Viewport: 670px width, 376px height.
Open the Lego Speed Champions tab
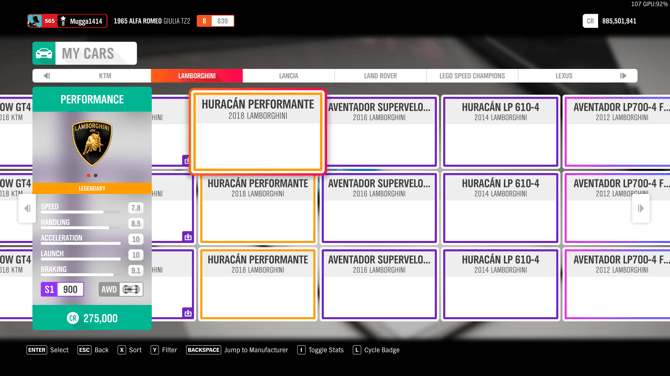(x=472, y=76)
